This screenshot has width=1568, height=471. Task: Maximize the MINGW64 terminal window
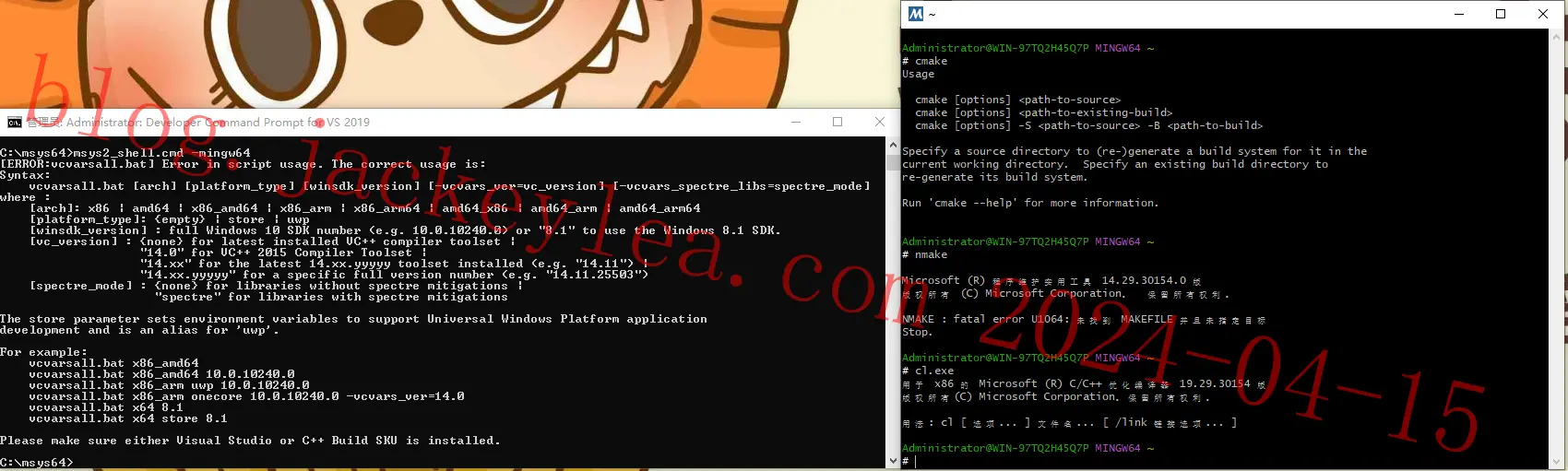[x=1501, y=14]
